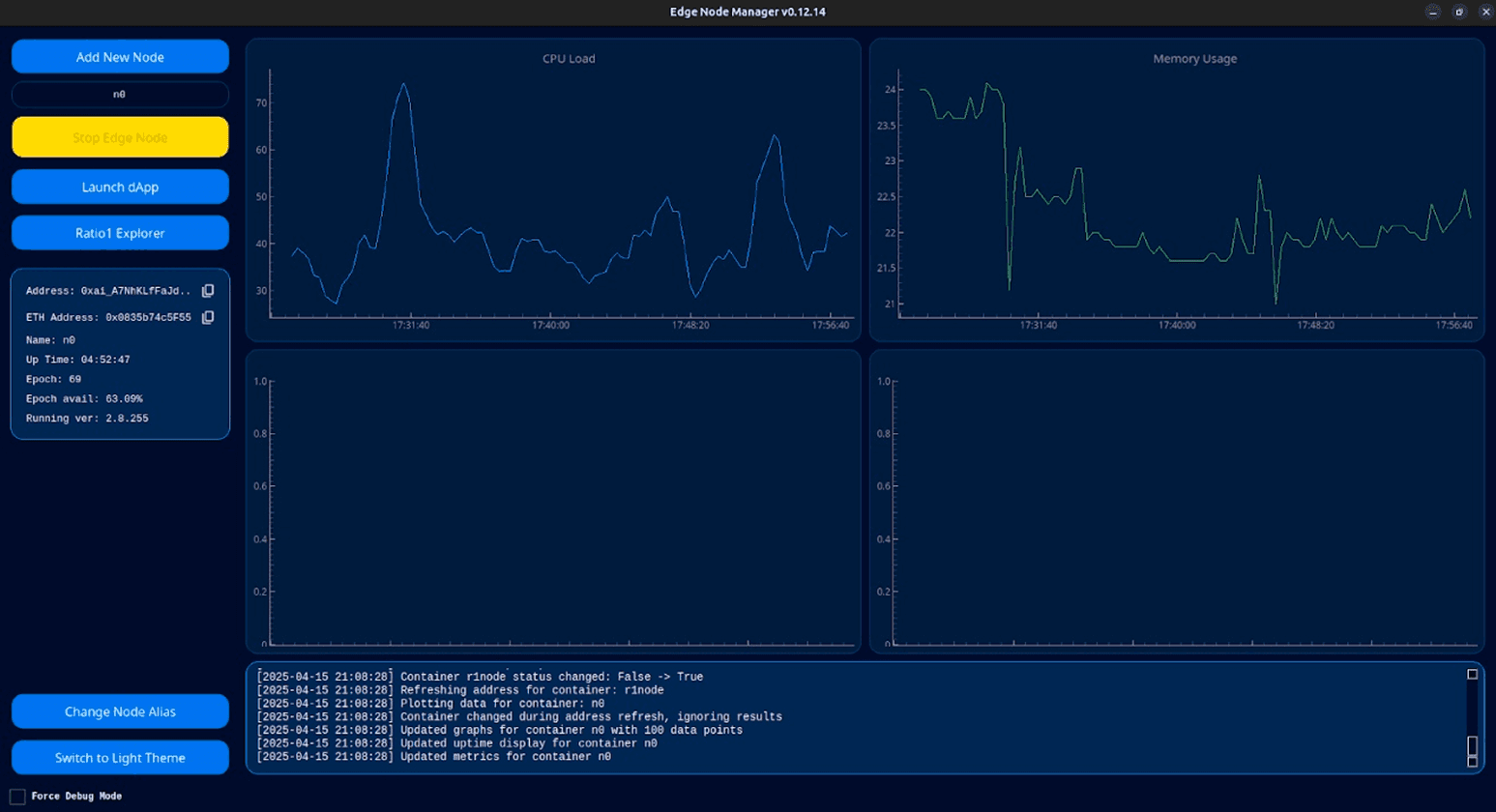Close the Edge Node Manager window
1496x812 pixels.
[1485, 12]
